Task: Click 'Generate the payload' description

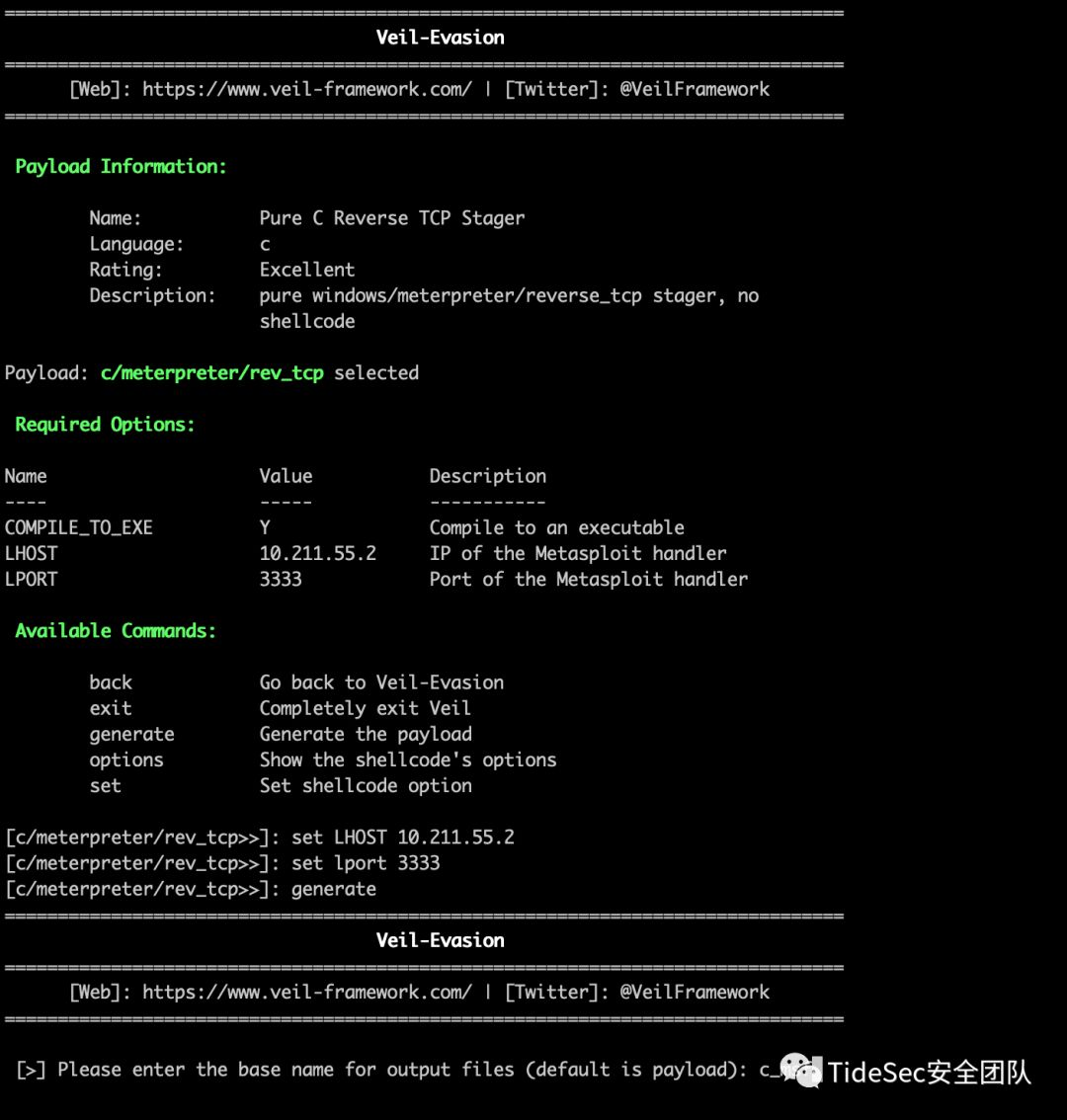Action: click(366, 734)
